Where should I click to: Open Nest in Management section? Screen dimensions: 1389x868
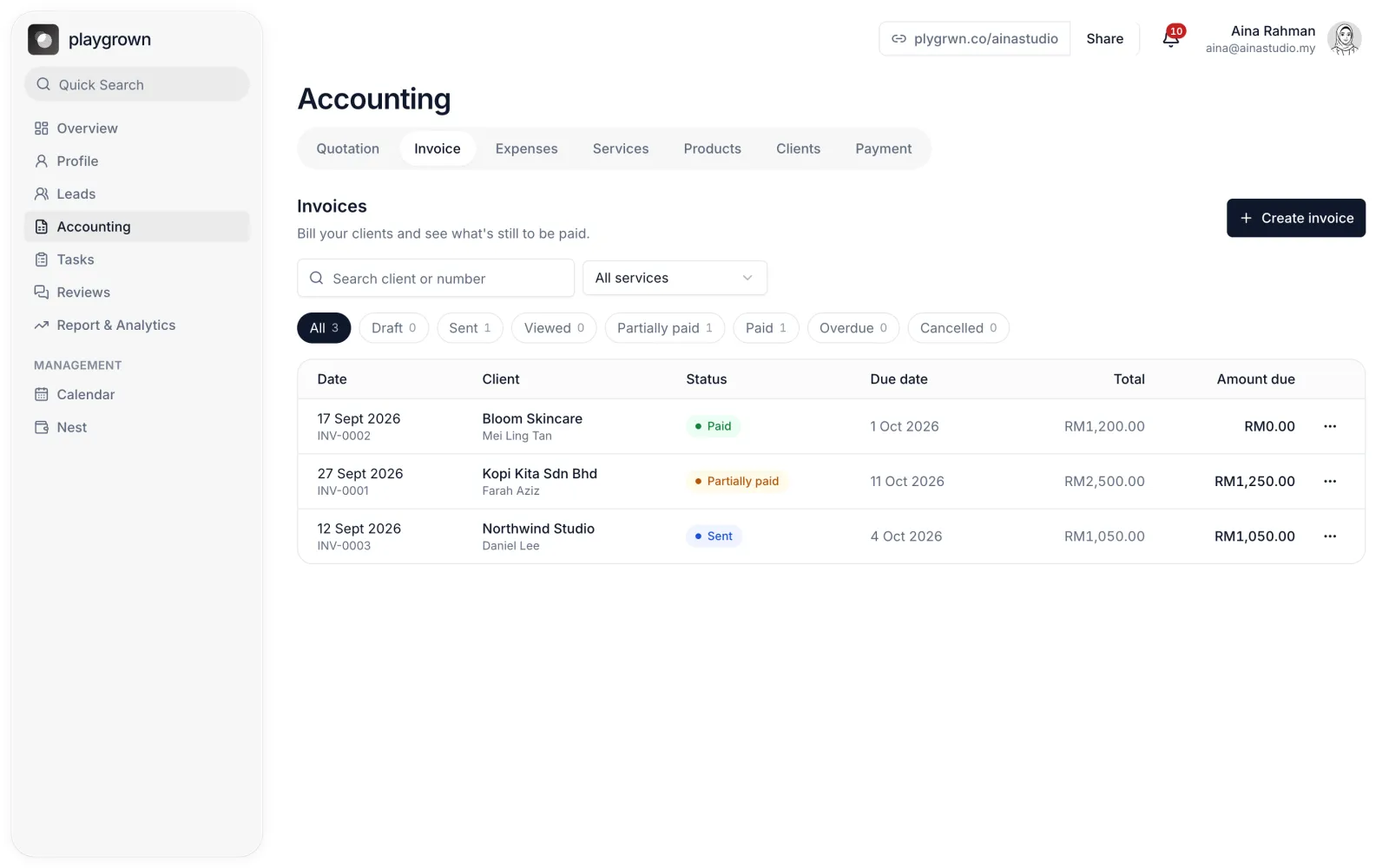pyautogui.click(x=137, y=428)
